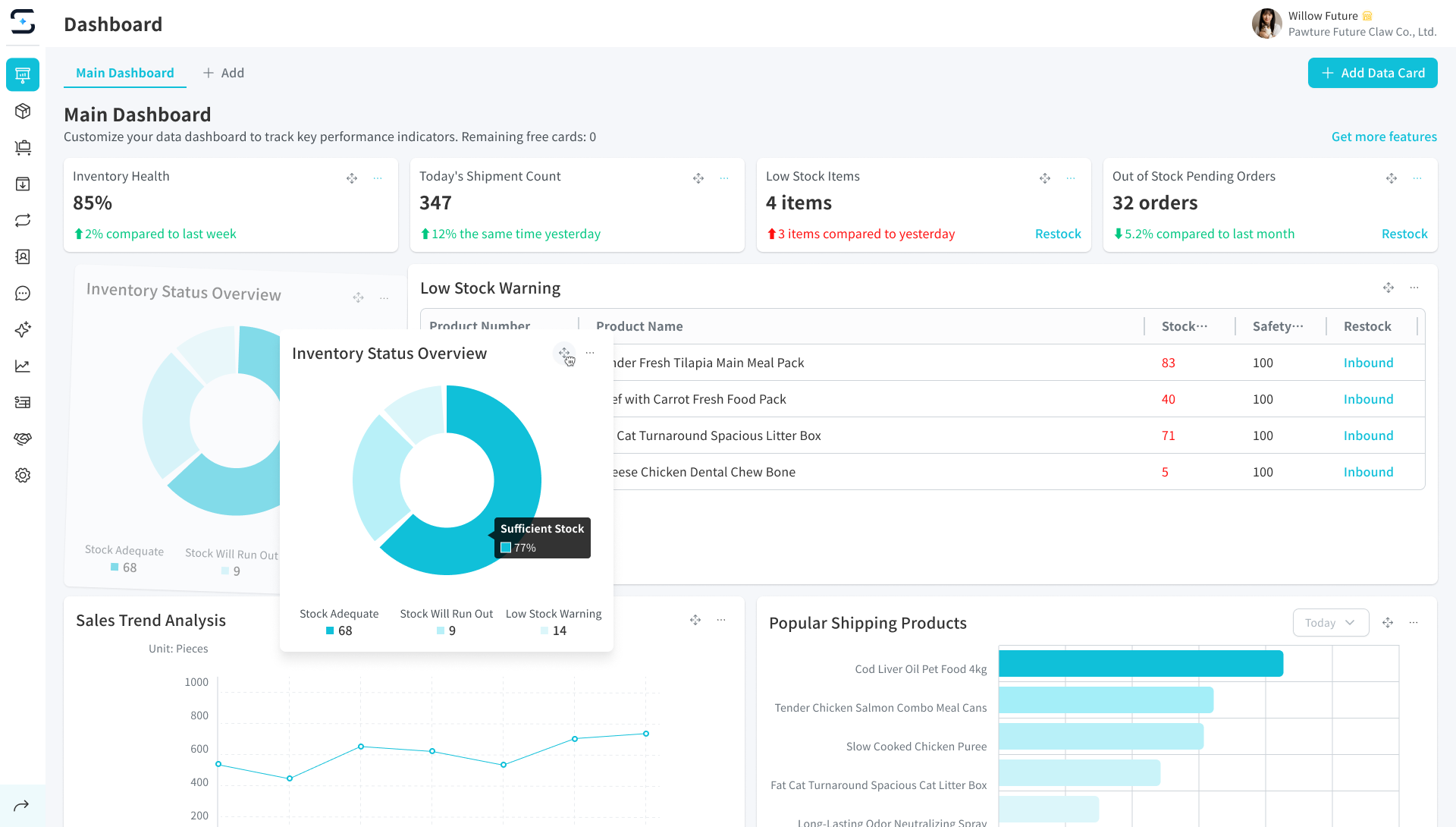Screen dimensions: 1456x827
Task: Click the shopping cart sidebar icon
Action: pyautogui.click(x=23, y=147)
